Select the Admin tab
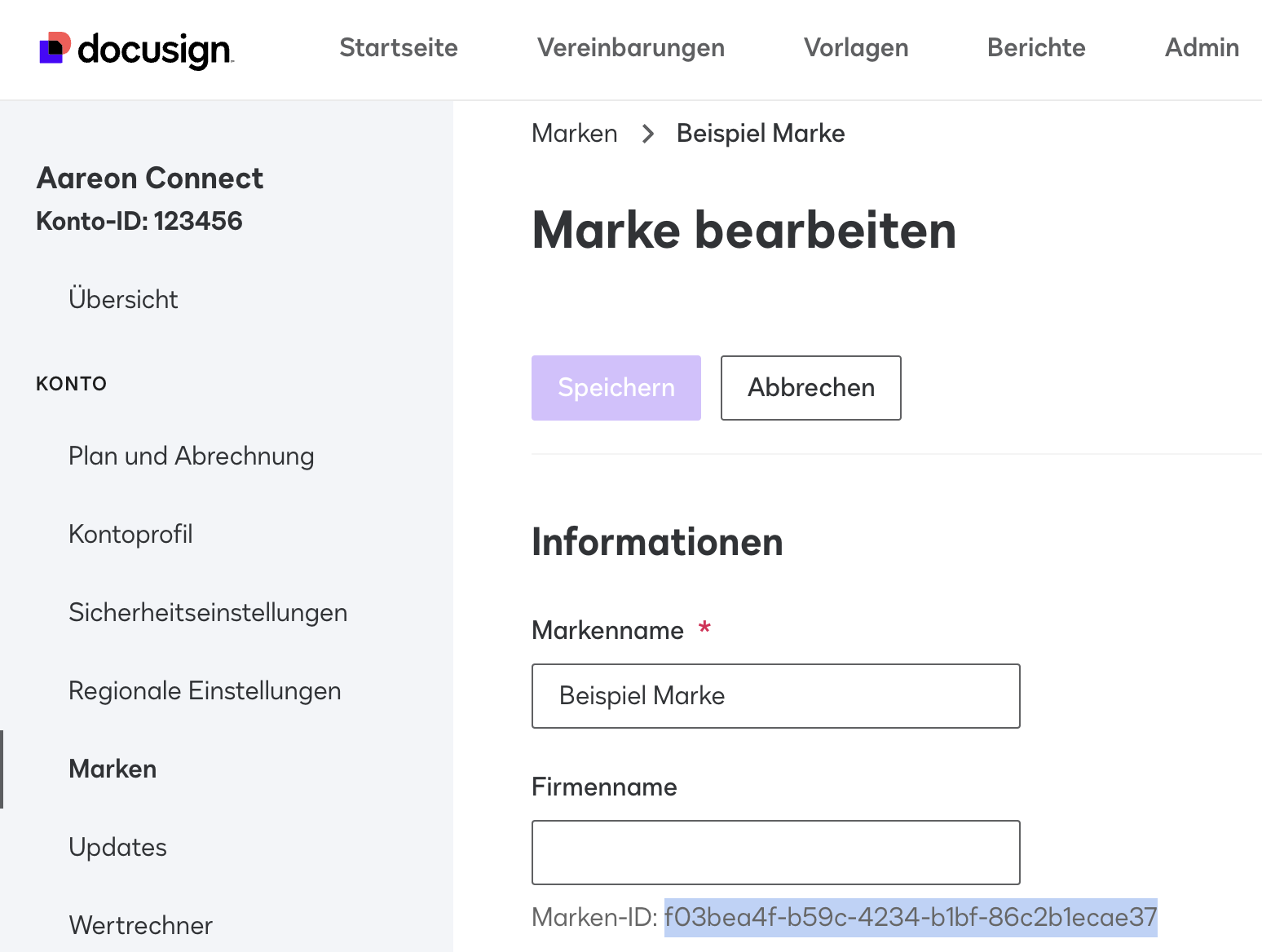 click(x=1202, y=48)
